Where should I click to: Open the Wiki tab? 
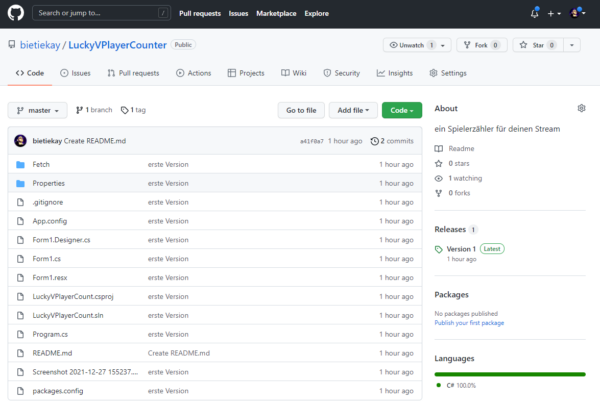293,73
